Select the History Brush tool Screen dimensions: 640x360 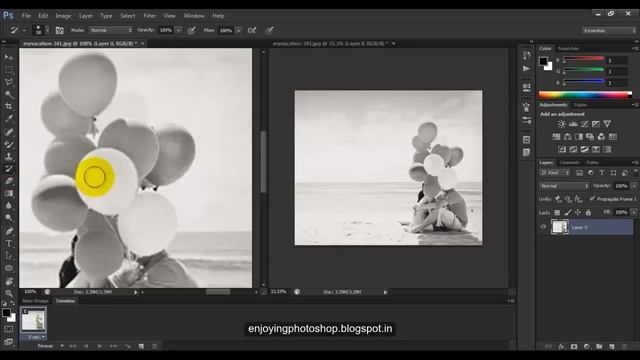[9, 169]
